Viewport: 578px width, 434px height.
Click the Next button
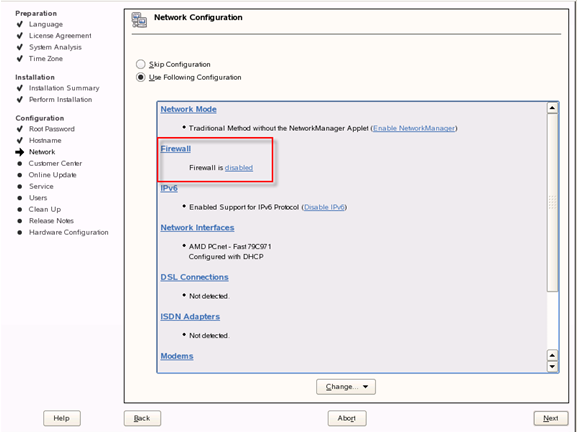(x=551, y=418)
